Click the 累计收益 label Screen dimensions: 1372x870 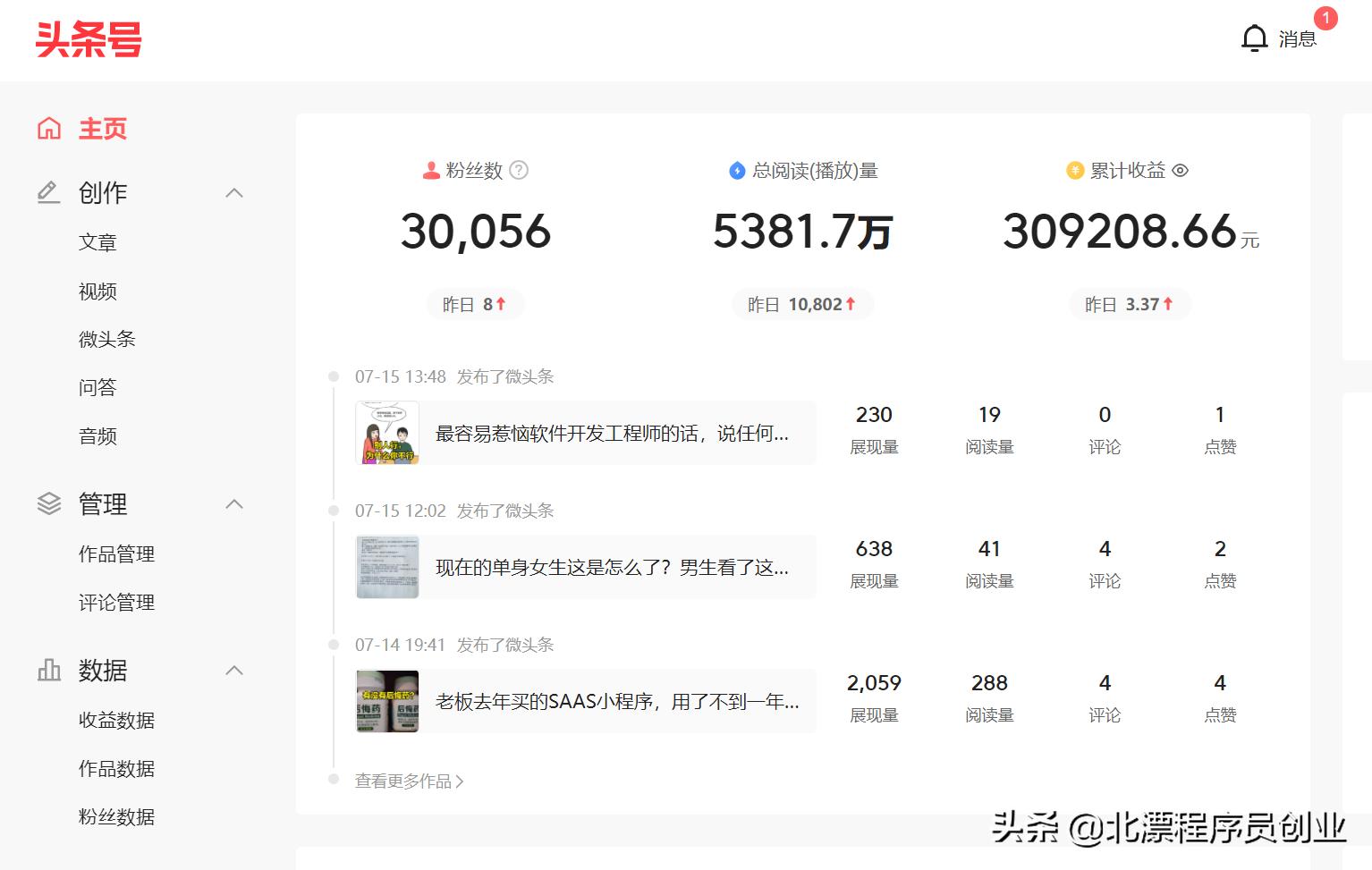point(1128,170)
